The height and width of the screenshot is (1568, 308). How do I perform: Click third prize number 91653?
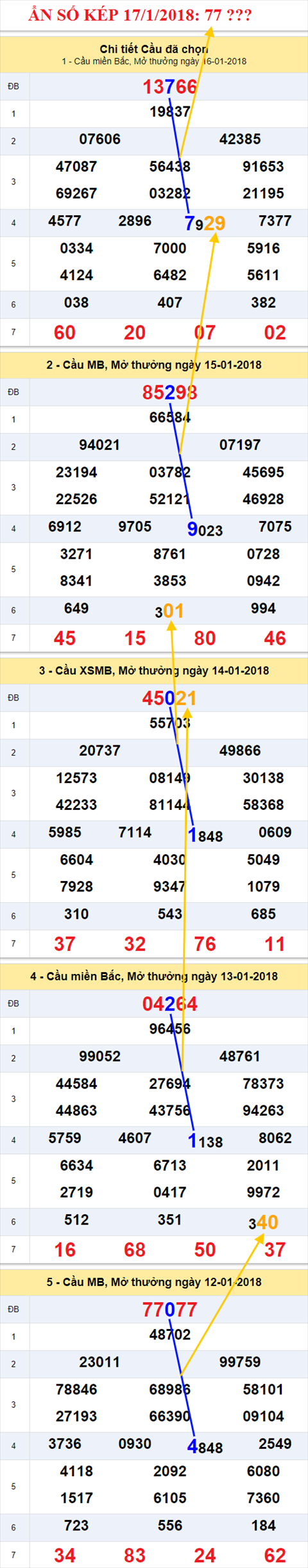263,167
